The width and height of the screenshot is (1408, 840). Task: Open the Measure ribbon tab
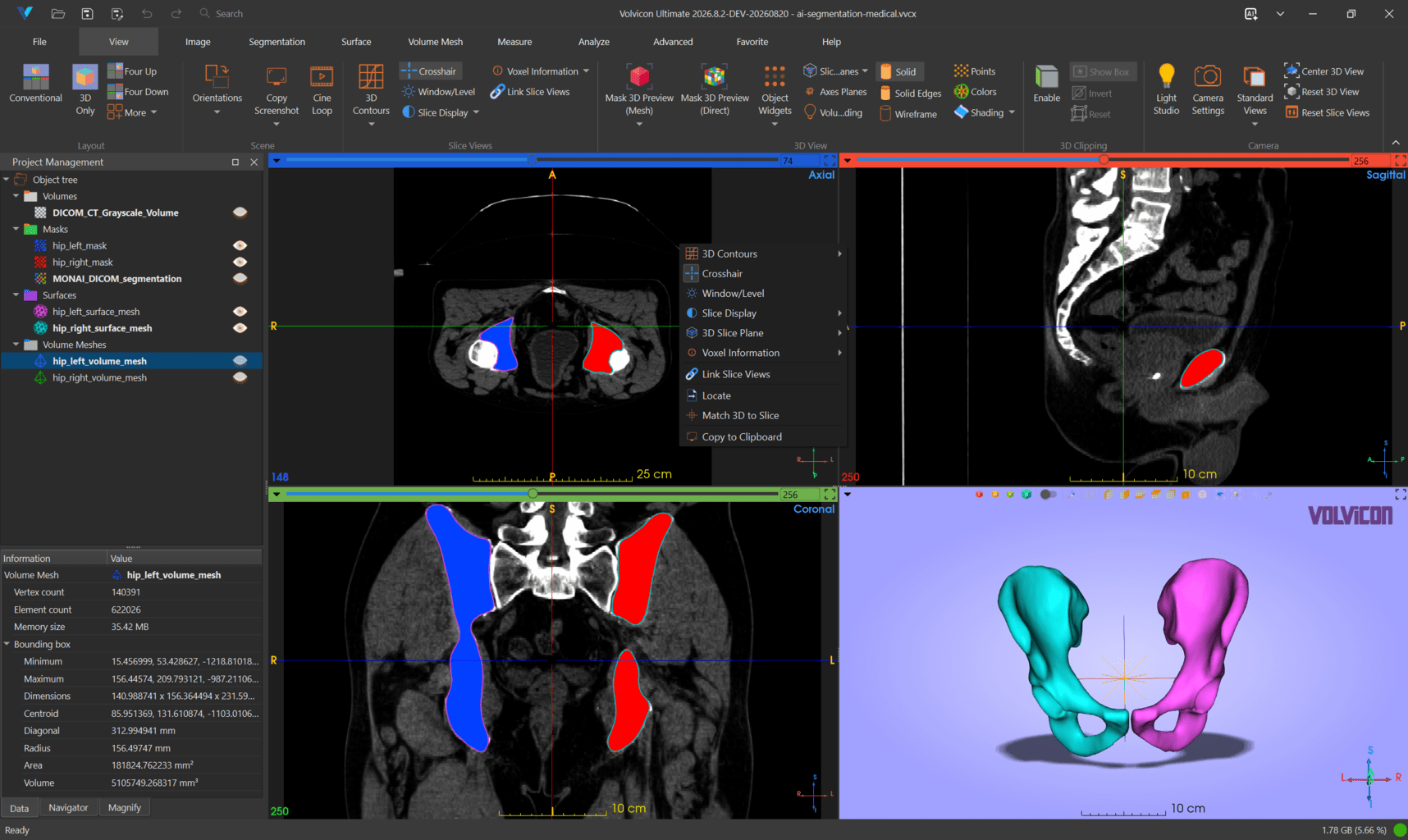coord(514,42)
